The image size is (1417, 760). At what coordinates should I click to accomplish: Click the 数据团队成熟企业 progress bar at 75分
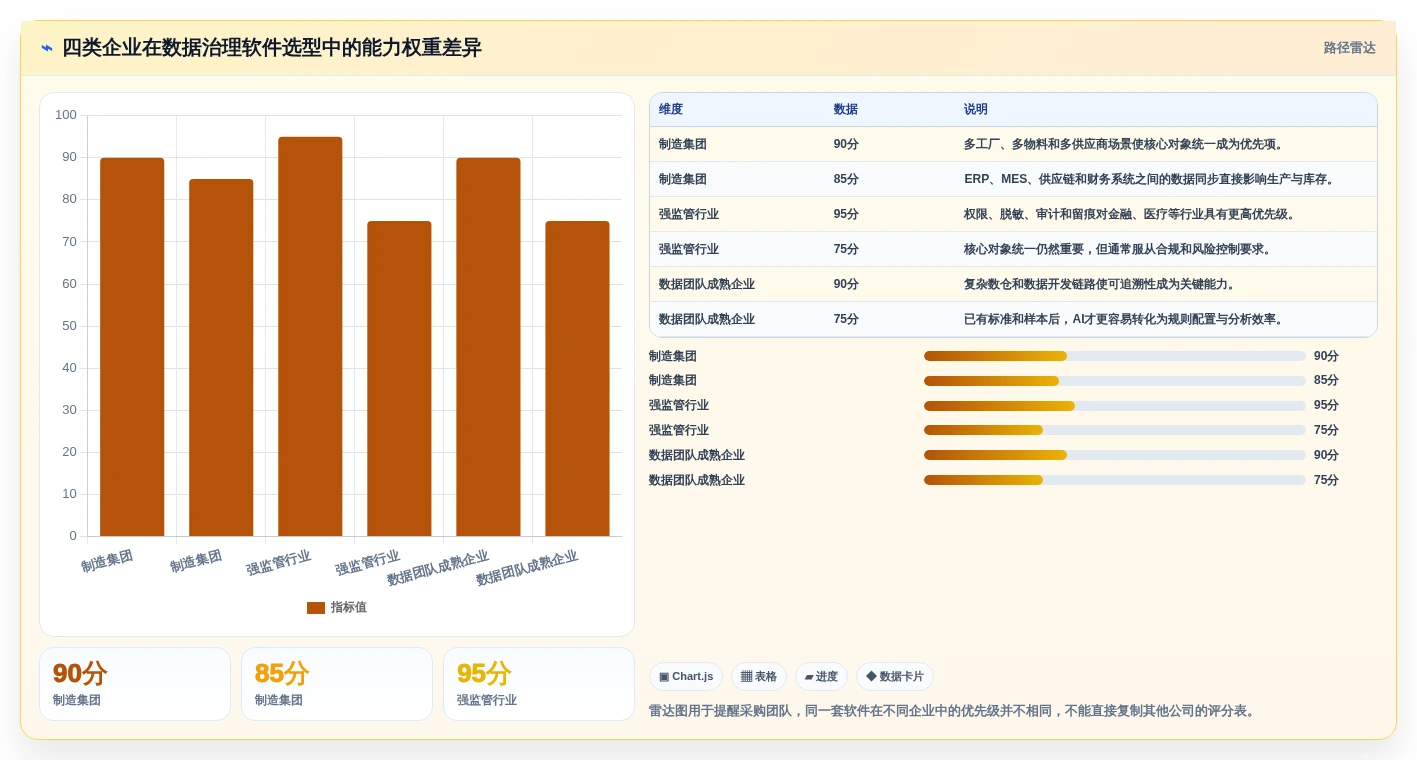click(1115, 480)
